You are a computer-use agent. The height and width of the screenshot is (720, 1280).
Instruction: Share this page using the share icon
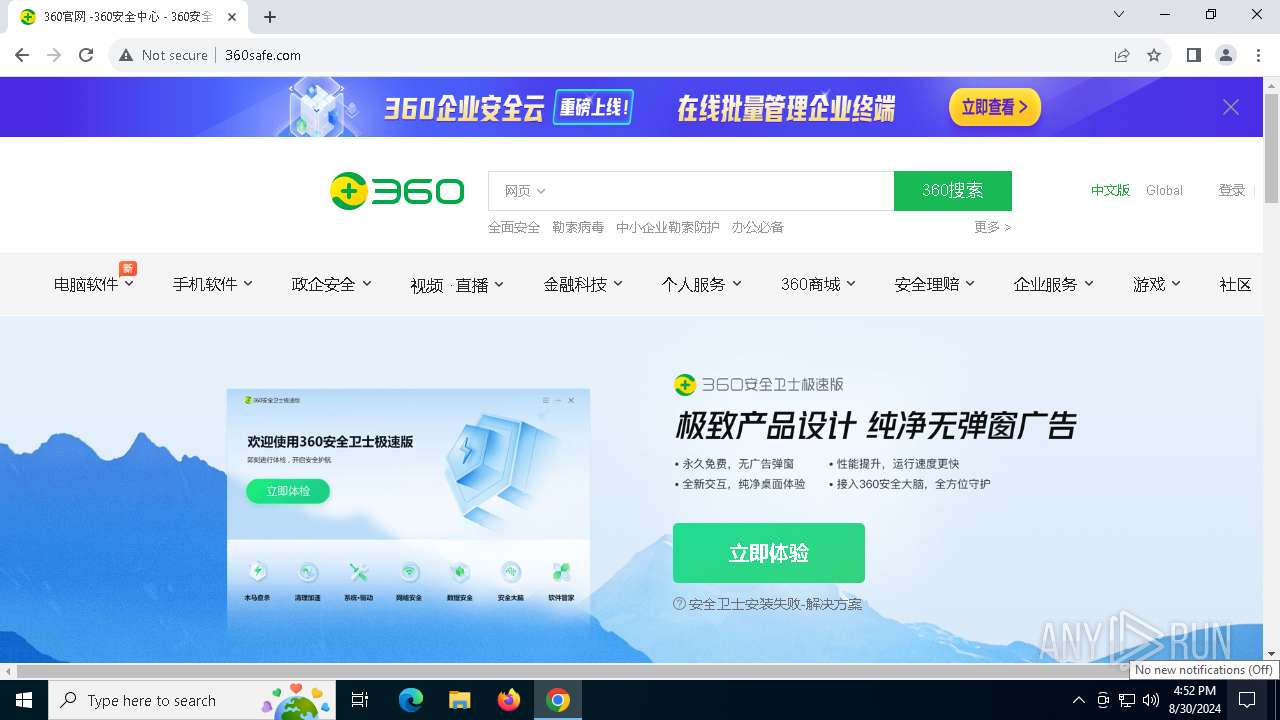[x=1122, y=55]
